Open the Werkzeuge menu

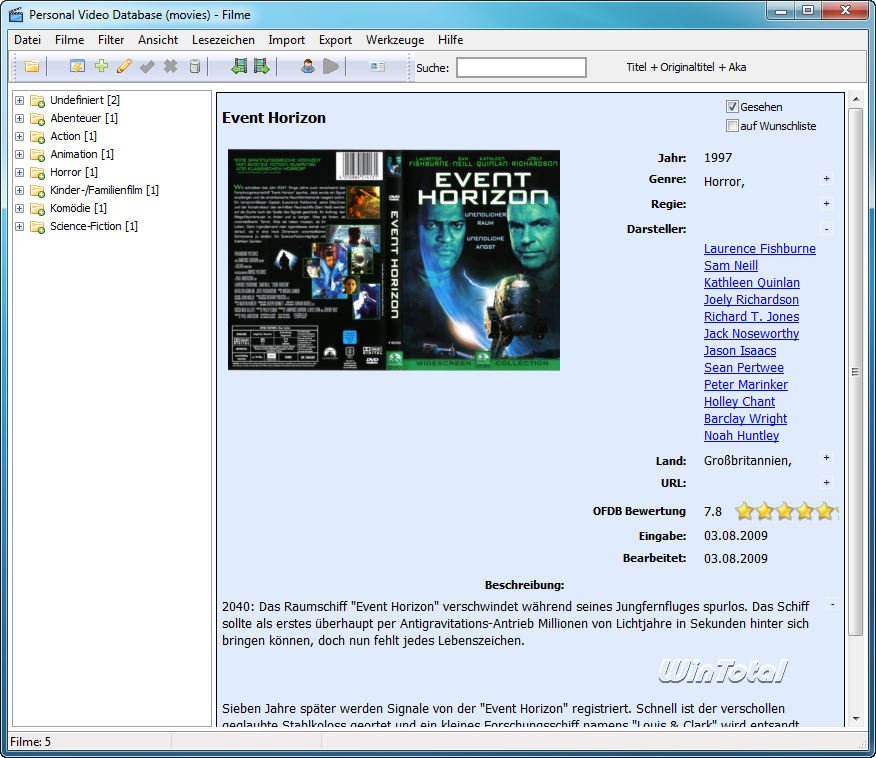point(395,40)
